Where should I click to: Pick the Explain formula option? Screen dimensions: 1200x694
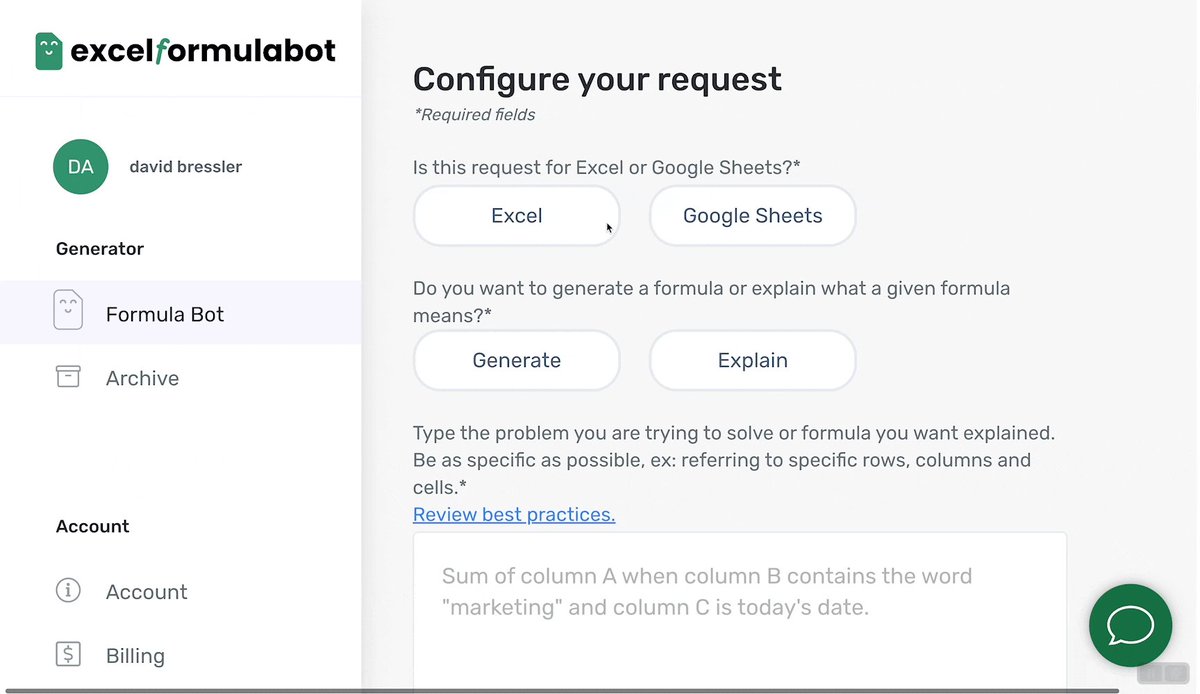click(x=752, y=360)
